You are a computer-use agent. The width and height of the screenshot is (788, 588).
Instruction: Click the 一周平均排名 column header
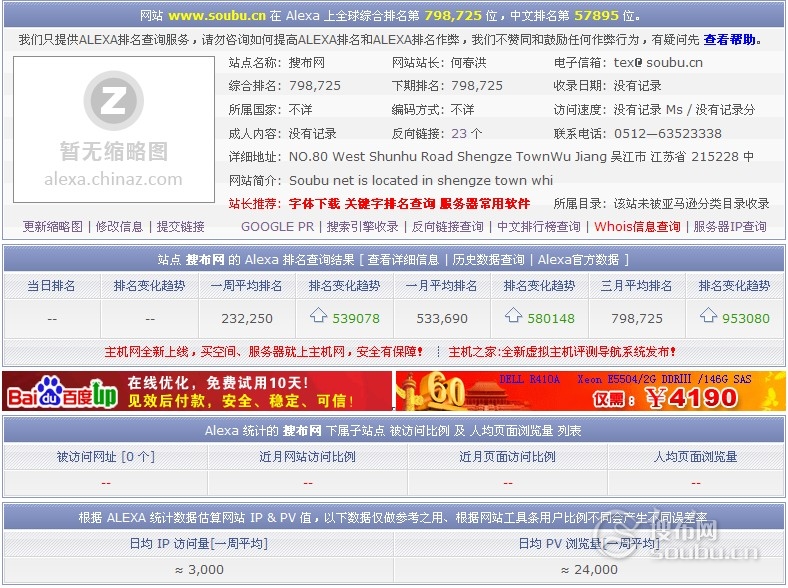(x=246, y=286)
